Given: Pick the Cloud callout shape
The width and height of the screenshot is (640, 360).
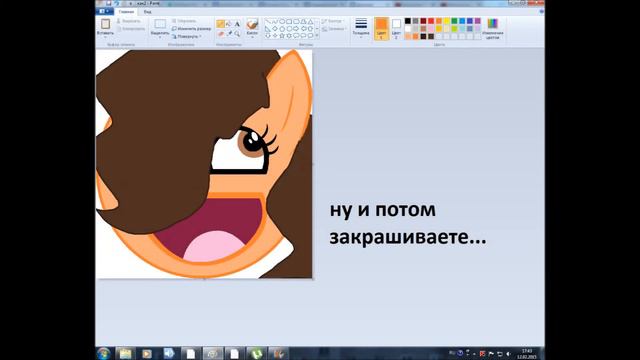Looking at the screenshot, I should click(311, 36).
